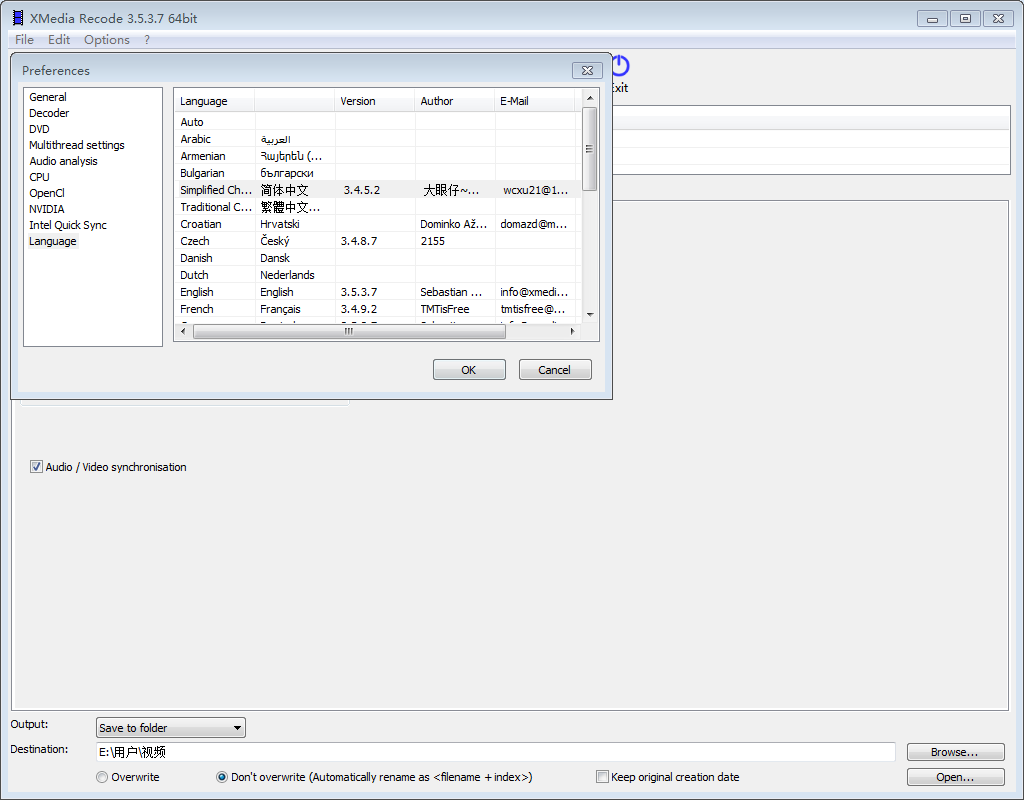The height and width of the screenshot is (800, 1024).
Task: Click the blue Exit power icon
Action: (x=620, y=66)
